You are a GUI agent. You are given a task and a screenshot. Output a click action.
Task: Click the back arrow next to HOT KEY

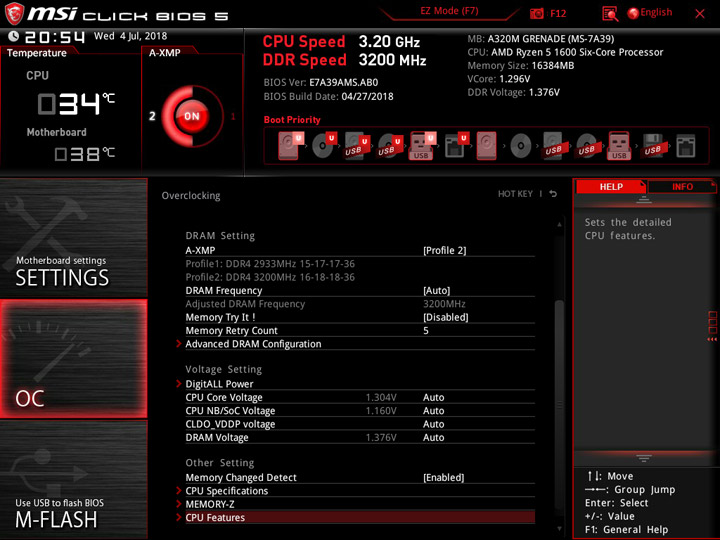(553, 194)
